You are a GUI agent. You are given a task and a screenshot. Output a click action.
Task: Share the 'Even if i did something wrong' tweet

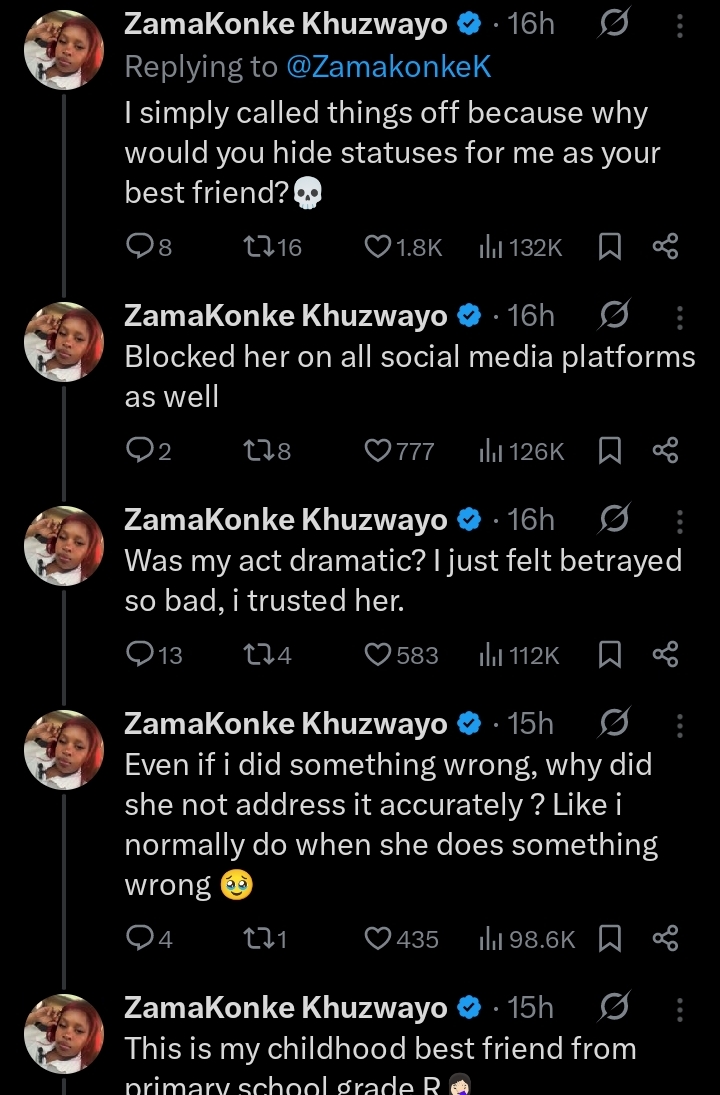[x=665, y=939]
